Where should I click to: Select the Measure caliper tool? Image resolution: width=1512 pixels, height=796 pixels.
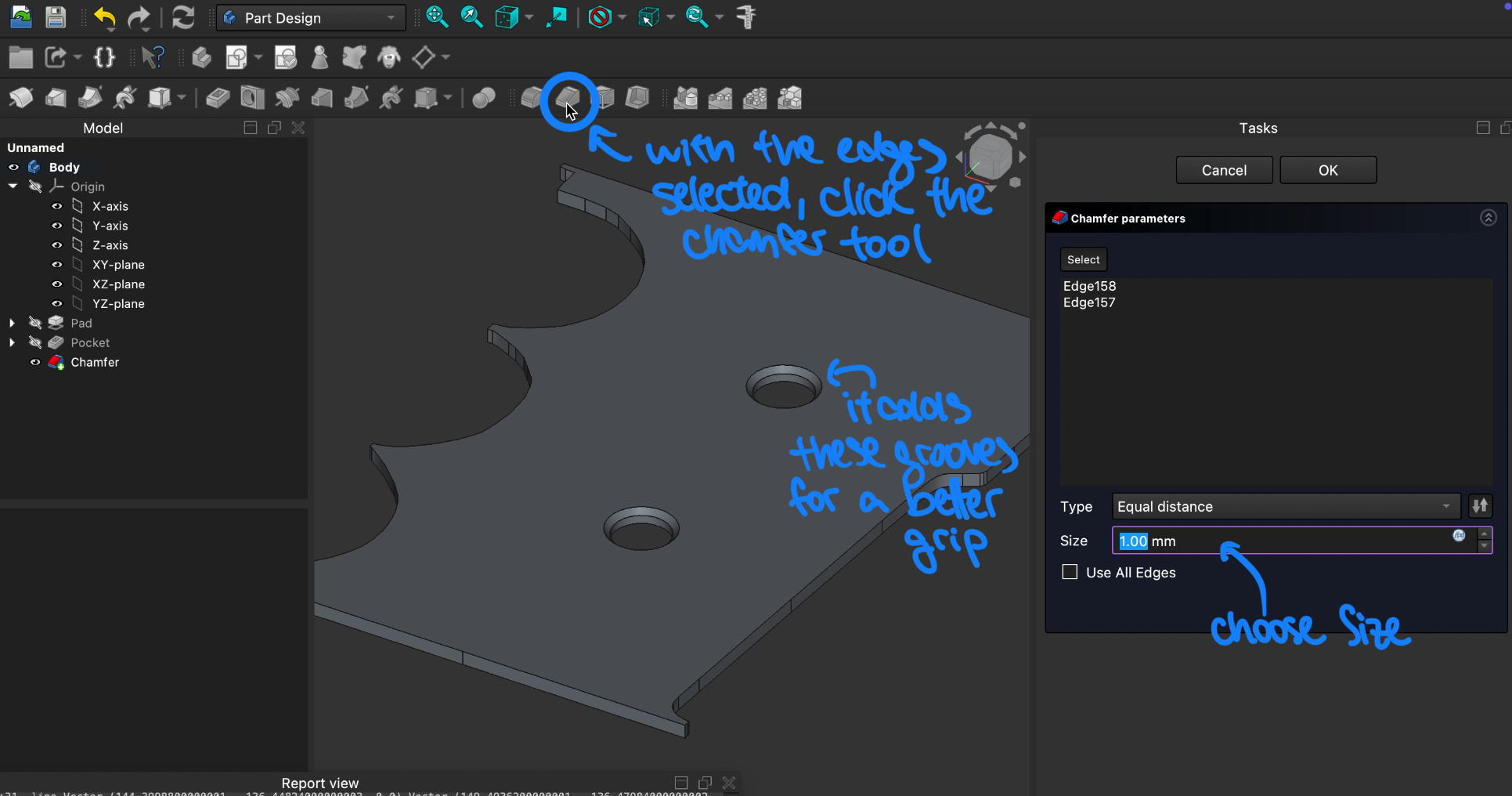[x=746, y=17]
